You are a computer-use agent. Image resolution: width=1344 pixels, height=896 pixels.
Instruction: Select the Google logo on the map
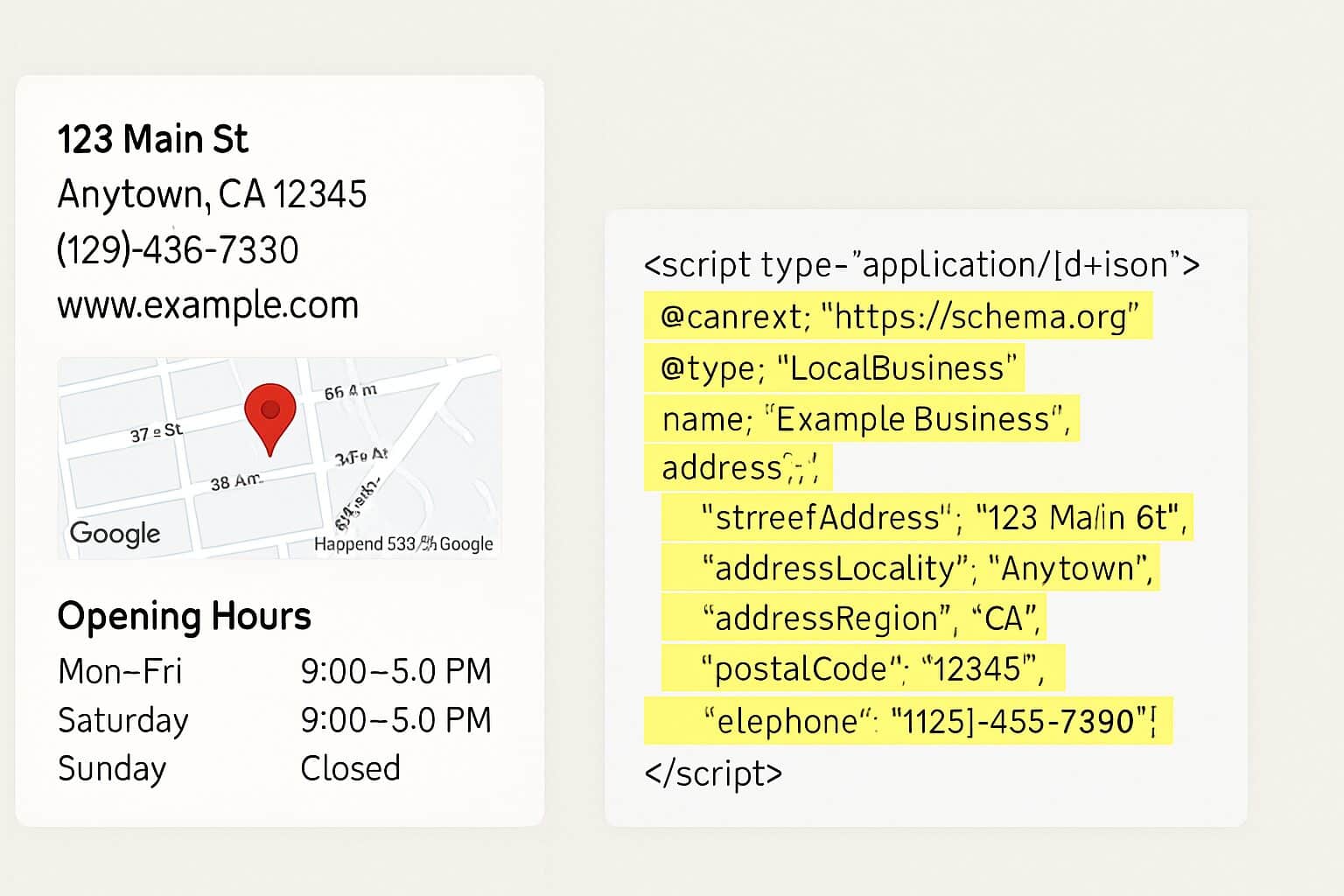click(x=115, y=533)
